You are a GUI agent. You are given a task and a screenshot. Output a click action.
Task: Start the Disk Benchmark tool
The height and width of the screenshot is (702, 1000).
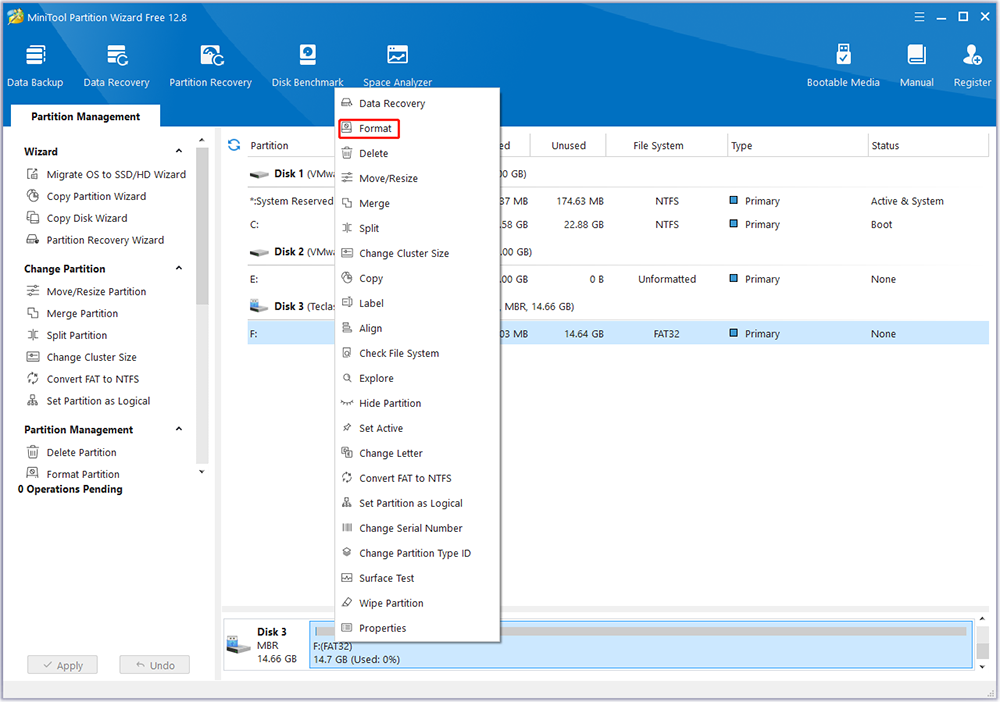pyautogui.click(x=307, y=65)
